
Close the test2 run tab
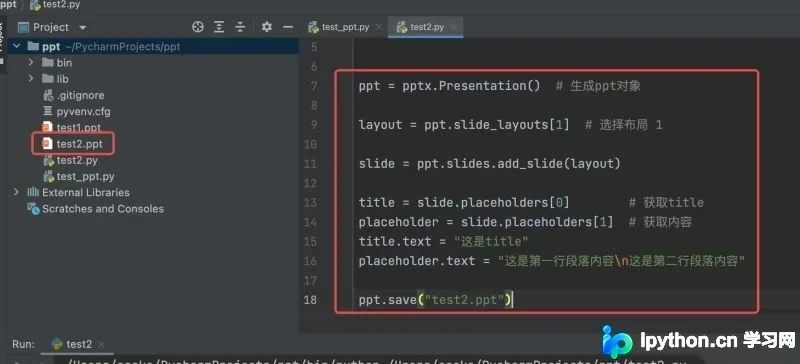pos(101,345)
